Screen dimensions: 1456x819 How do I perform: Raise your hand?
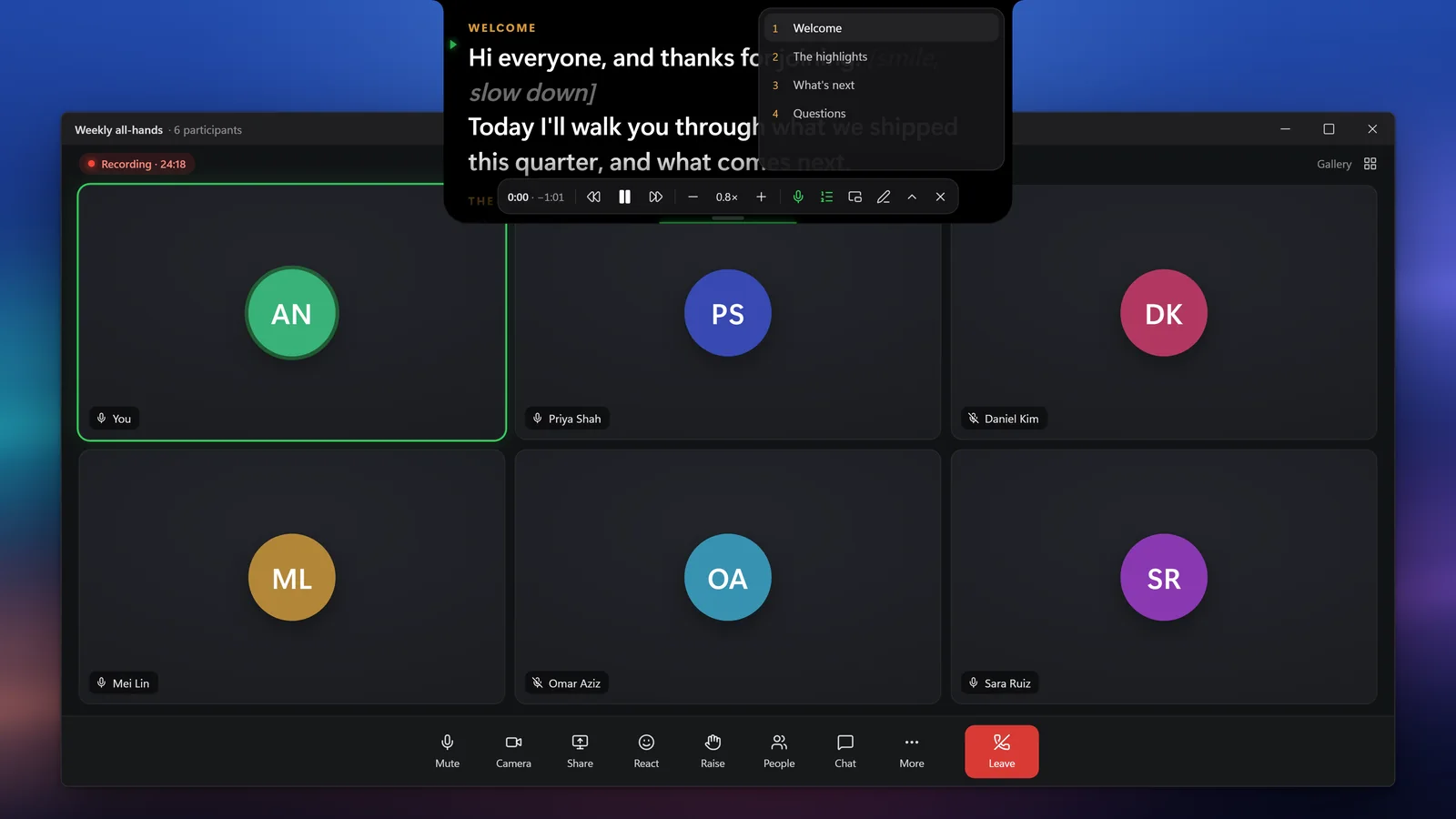pyautogui.click(x=713, y=751)
